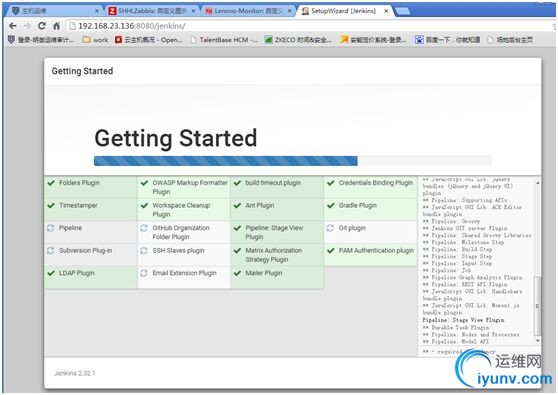Close the SHHLZabbix tab
Screen dimensions: 558x395
tap(193, 11)
